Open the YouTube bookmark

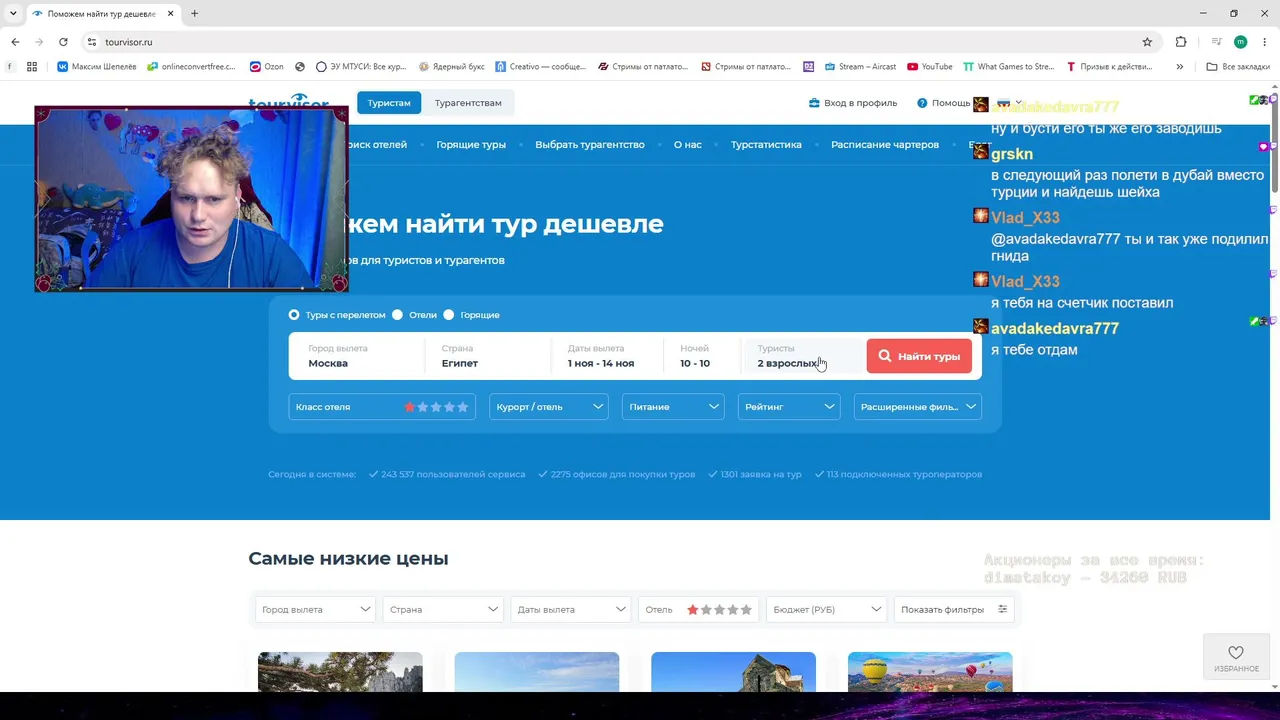point(930,67)
